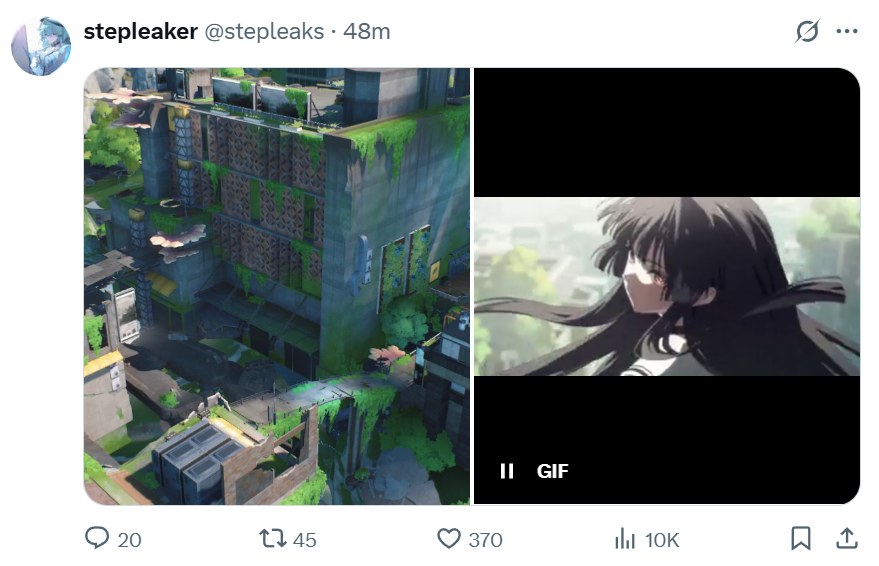This screenshot has height=566, width=879.
Task: Click the GIF label badge
Action: tap(553, 471)
